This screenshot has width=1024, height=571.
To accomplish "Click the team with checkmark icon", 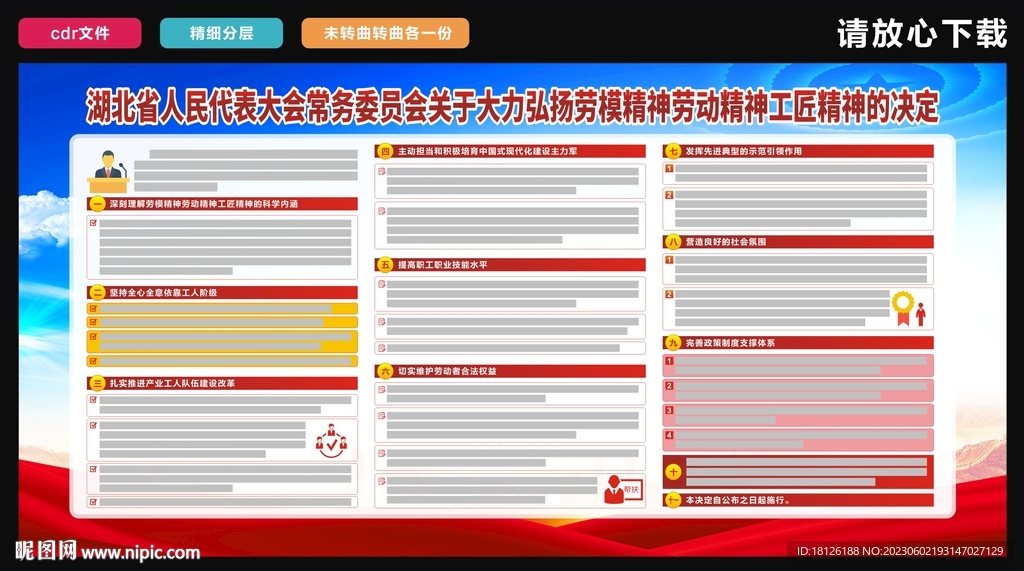I will (x=332, y=440).
